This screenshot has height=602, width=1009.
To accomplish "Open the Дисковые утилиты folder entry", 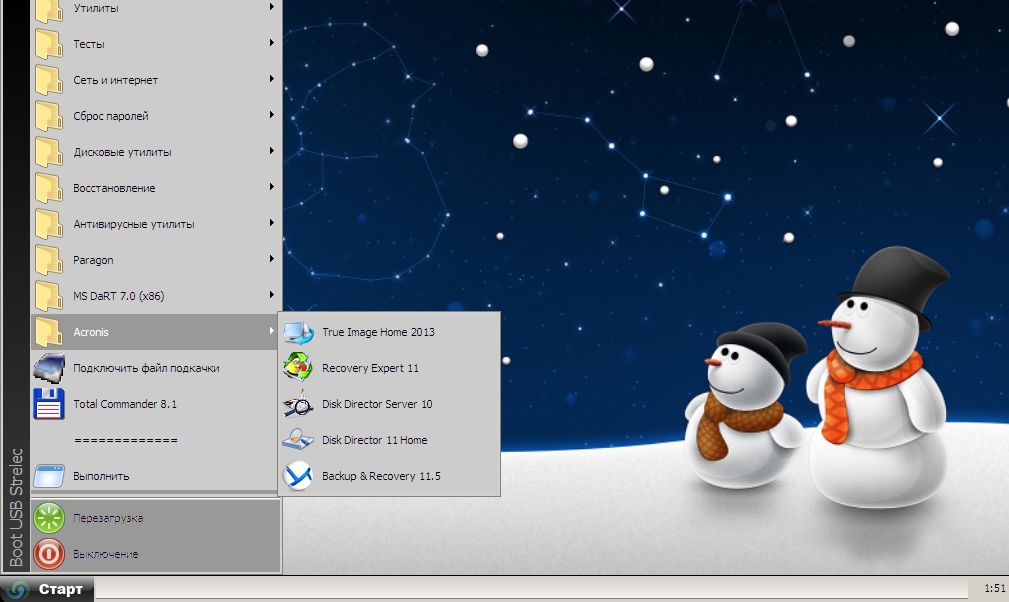I will [122, 152].
